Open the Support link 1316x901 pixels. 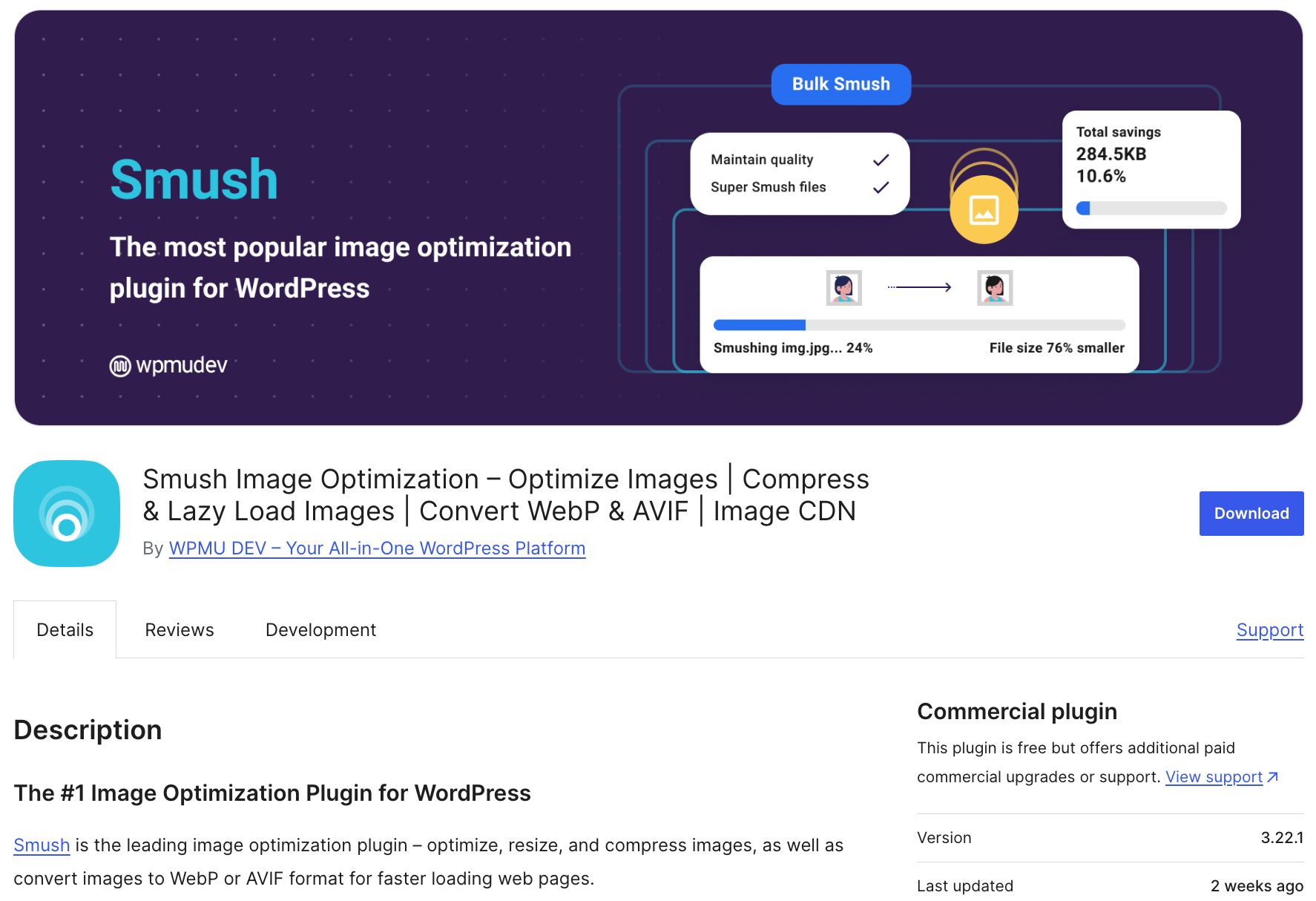[x=1269, y=629]
